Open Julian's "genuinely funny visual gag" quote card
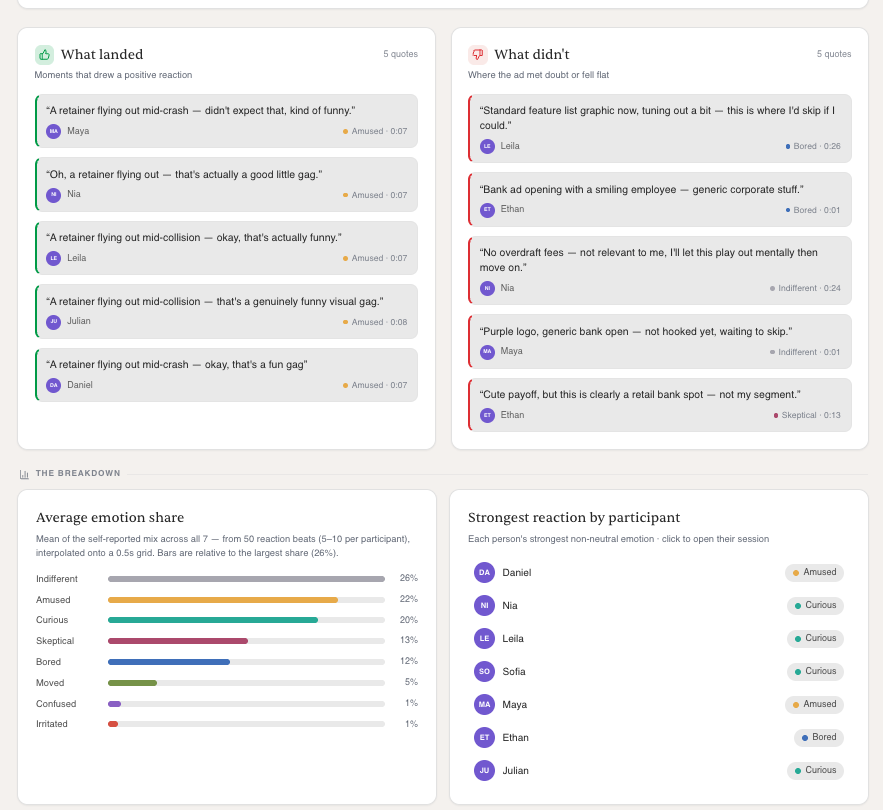Viewport: 883px width, 810px height. click(226, 311)
